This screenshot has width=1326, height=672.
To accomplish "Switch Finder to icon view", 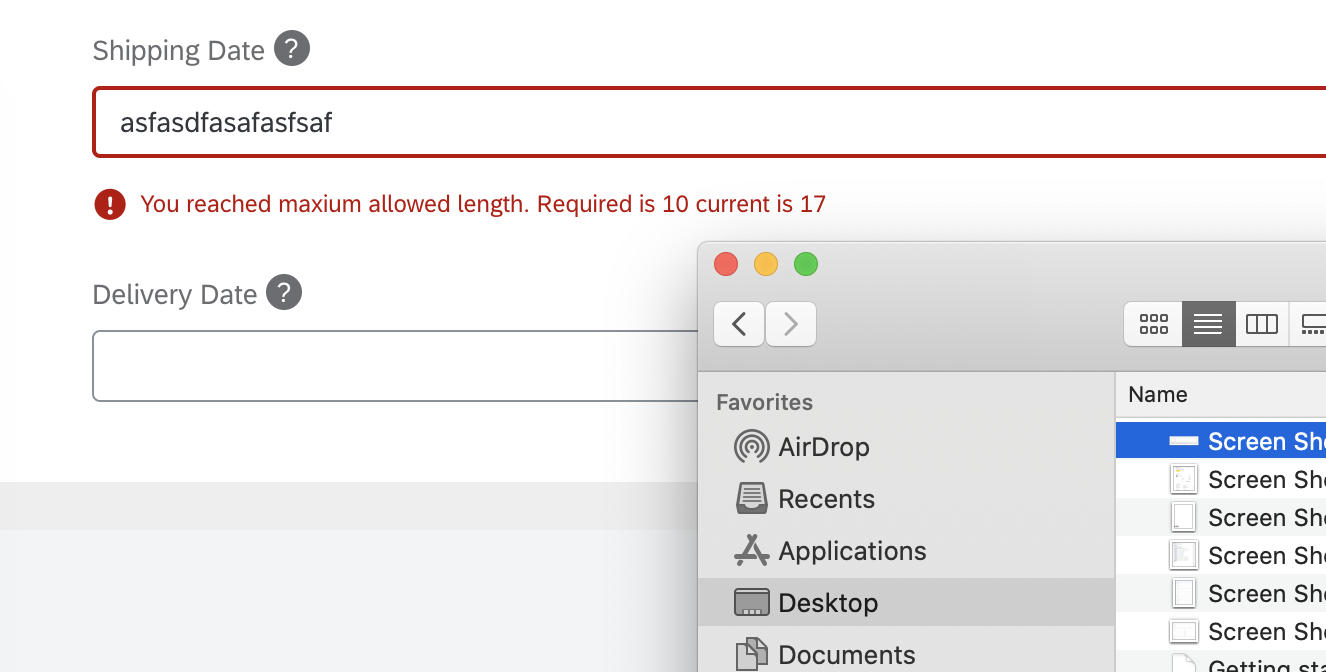I will (x=1153, y=324).
